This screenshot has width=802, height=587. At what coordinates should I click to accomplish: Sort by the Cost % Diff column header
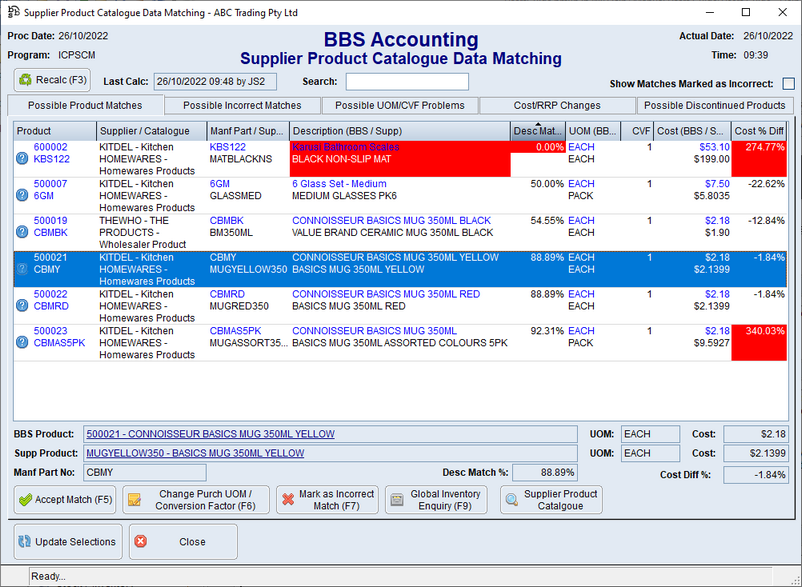(x=759, y=131)
